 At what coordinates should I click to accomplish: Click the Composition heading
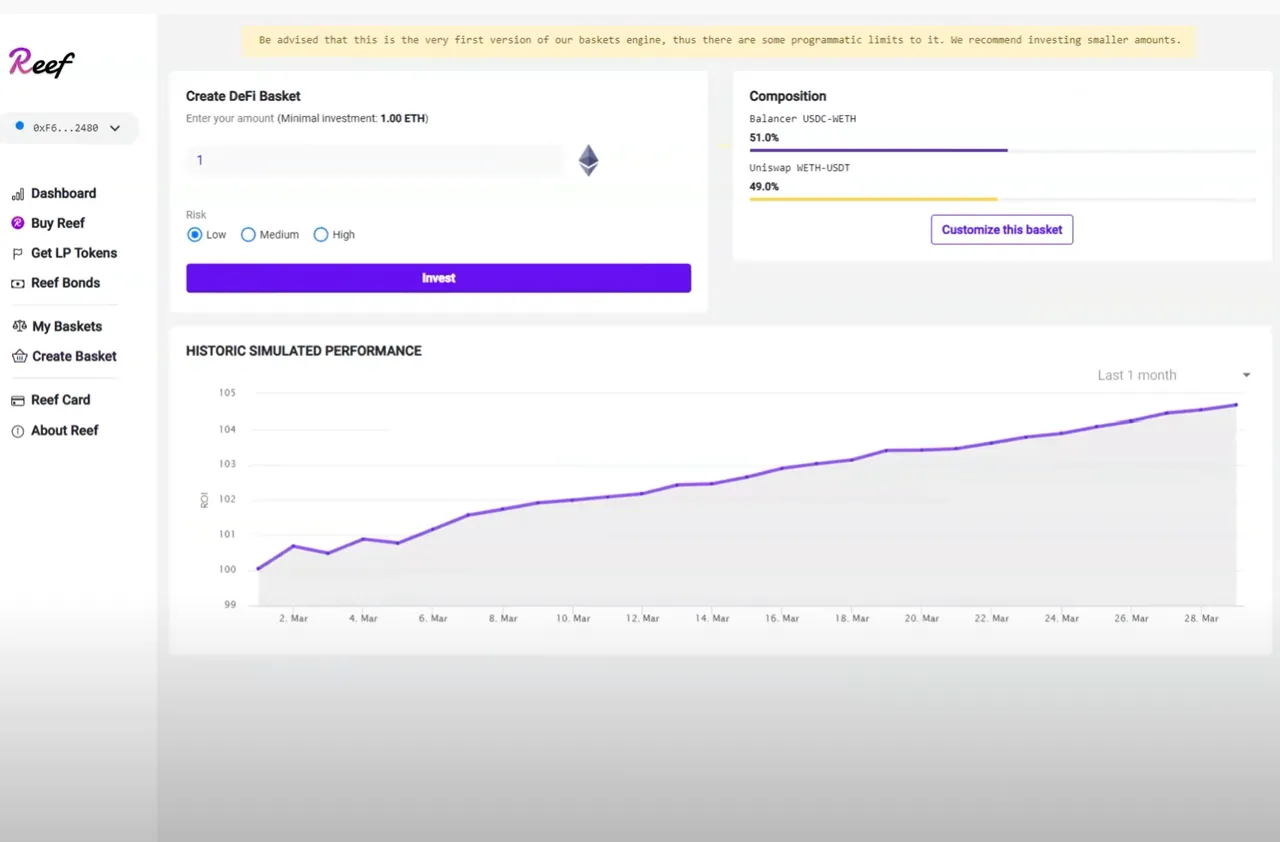[x=788, y=96]
